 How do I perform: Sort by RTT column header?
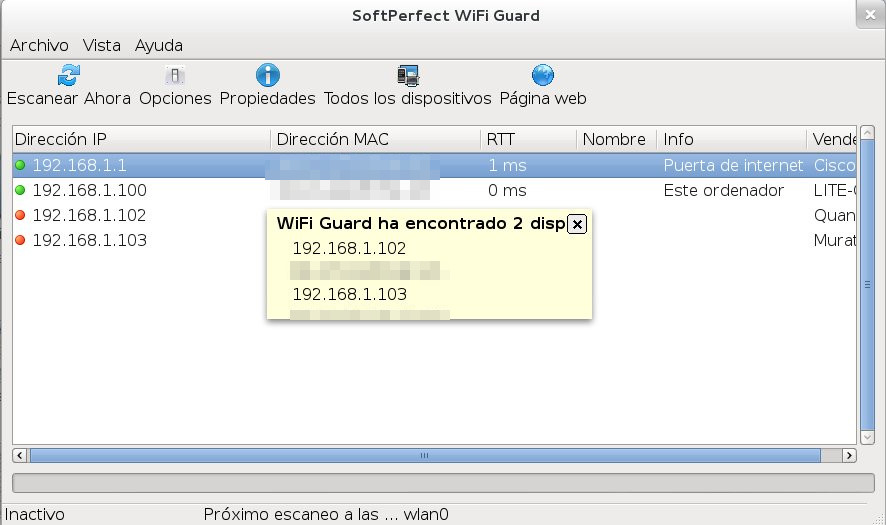click(529, 139)
